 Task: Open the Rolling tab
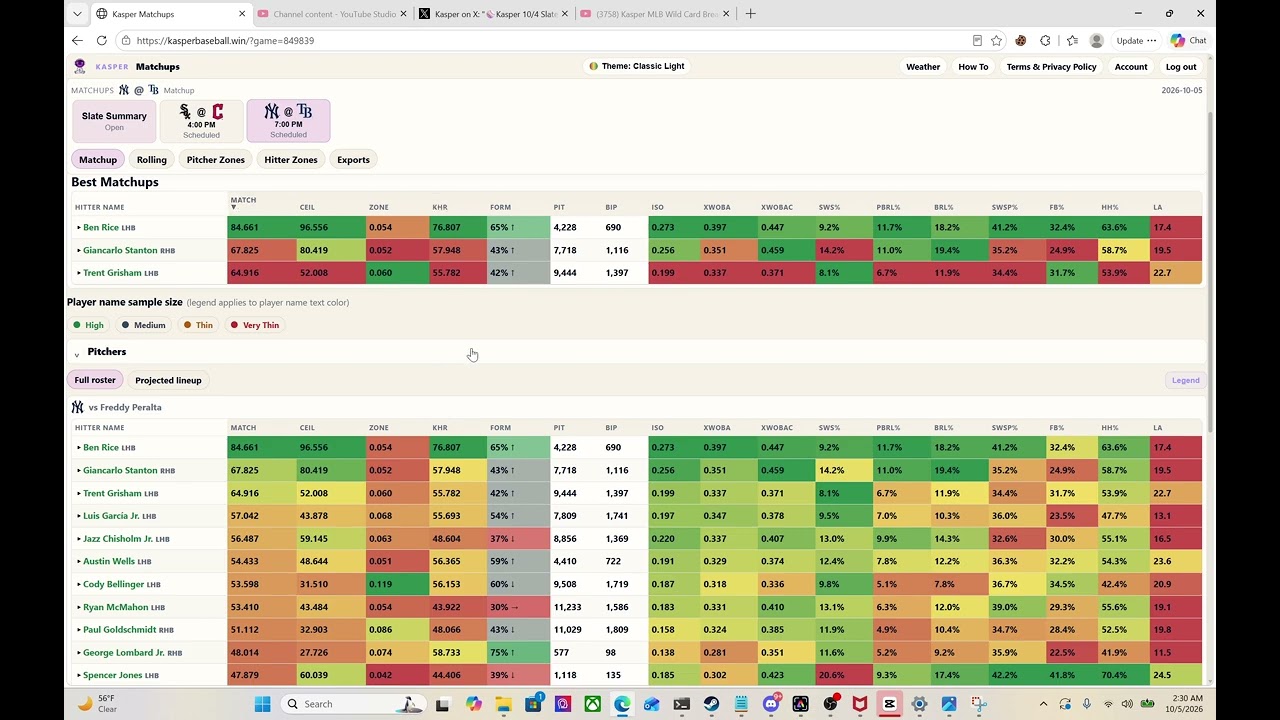click(x=152, y=160)
